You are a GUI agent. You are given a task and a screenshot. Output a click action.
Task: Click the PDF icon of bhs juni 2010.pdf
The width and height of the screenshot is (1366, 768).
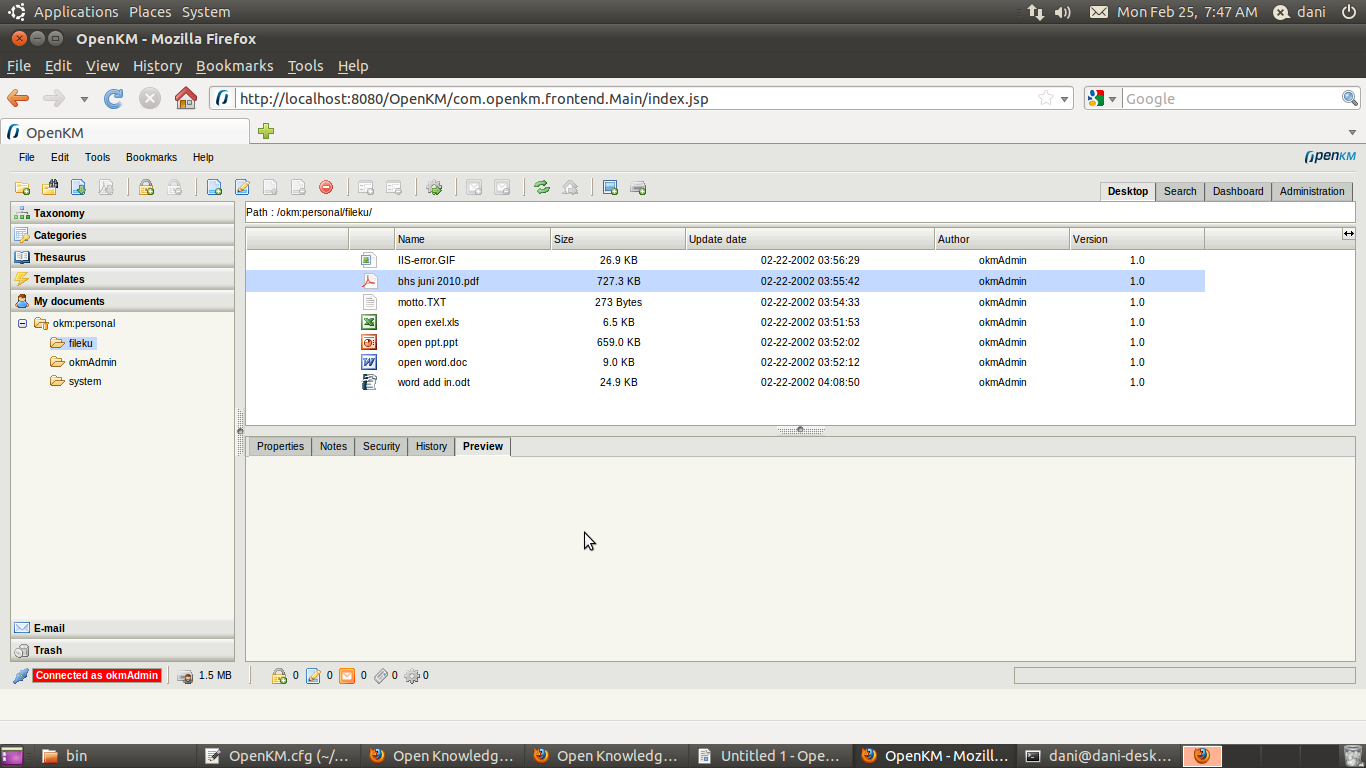point(369,281)
